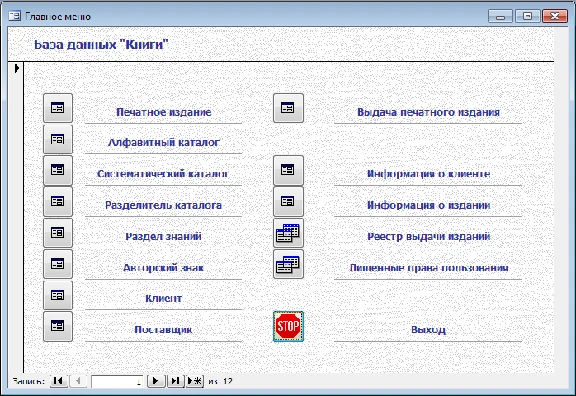Go to the first record
The width and height of the screenshot is (576, 396).
tap(58, 381)
